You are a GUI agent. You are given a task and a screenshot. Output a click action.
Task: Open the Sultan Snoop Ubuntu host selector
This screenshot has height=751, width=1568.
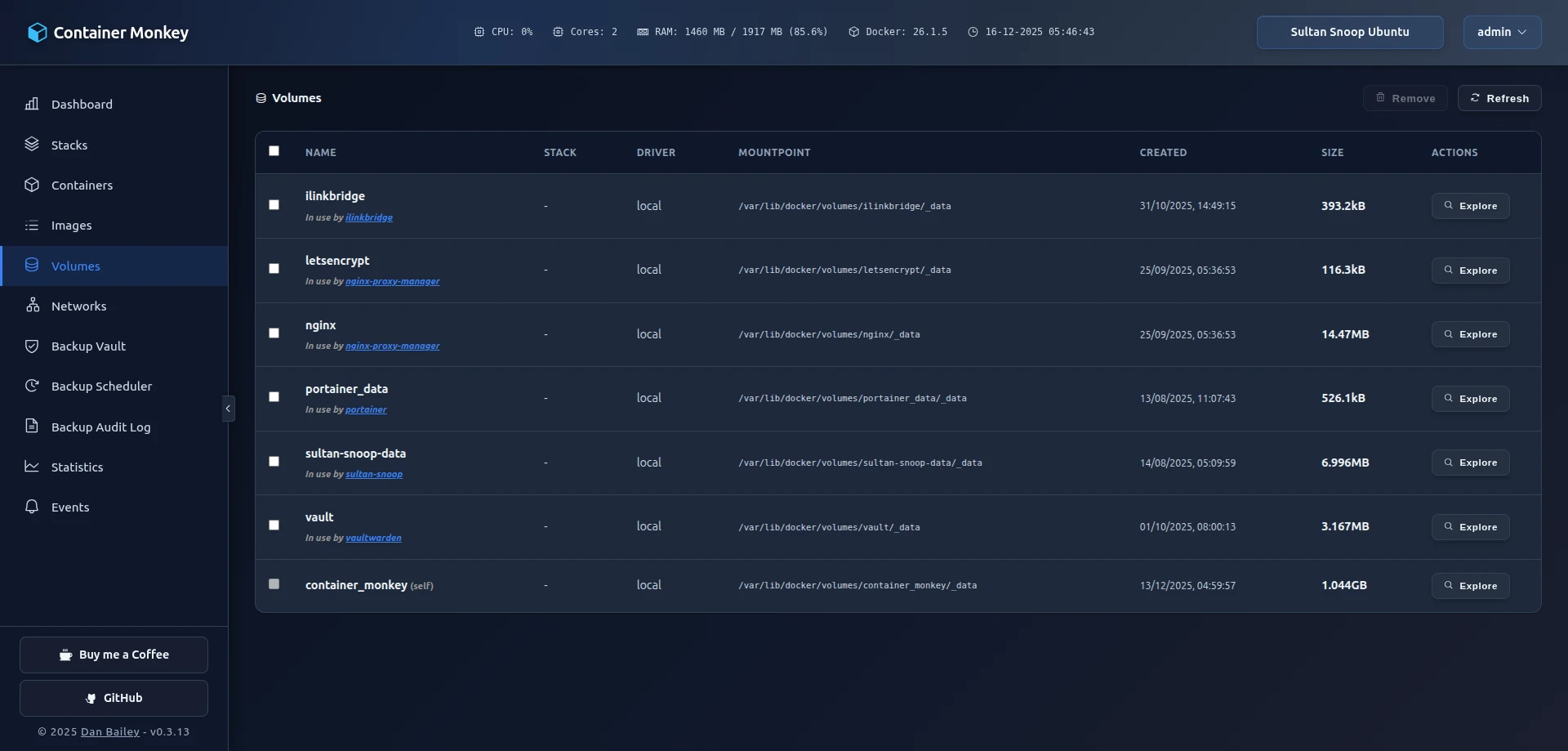click(1349, 32)
